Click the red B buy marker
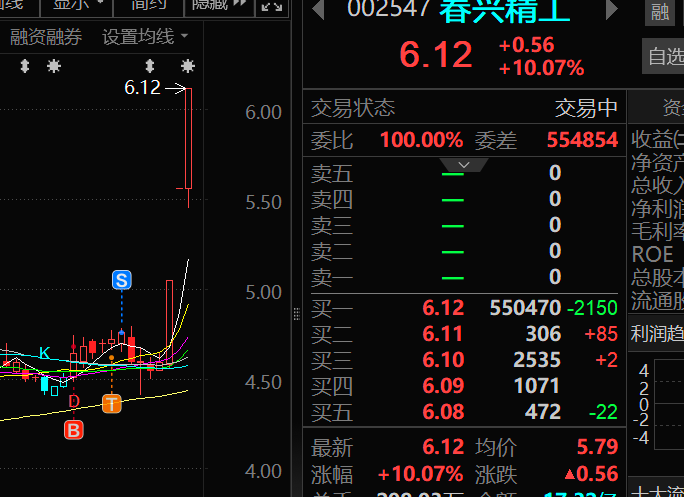 tap(74, 430)
